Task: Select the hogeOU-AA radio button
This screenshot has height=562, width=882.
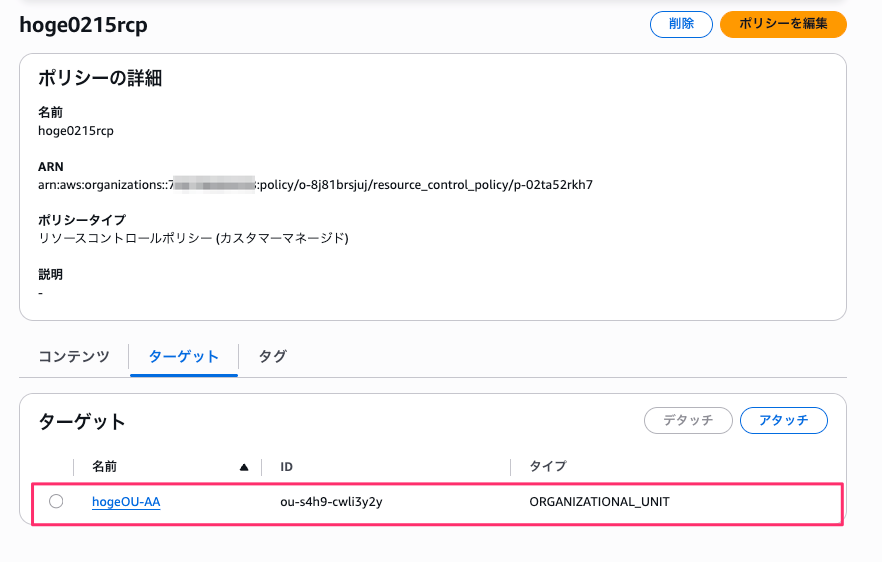Action: click(x=56, y=501)
